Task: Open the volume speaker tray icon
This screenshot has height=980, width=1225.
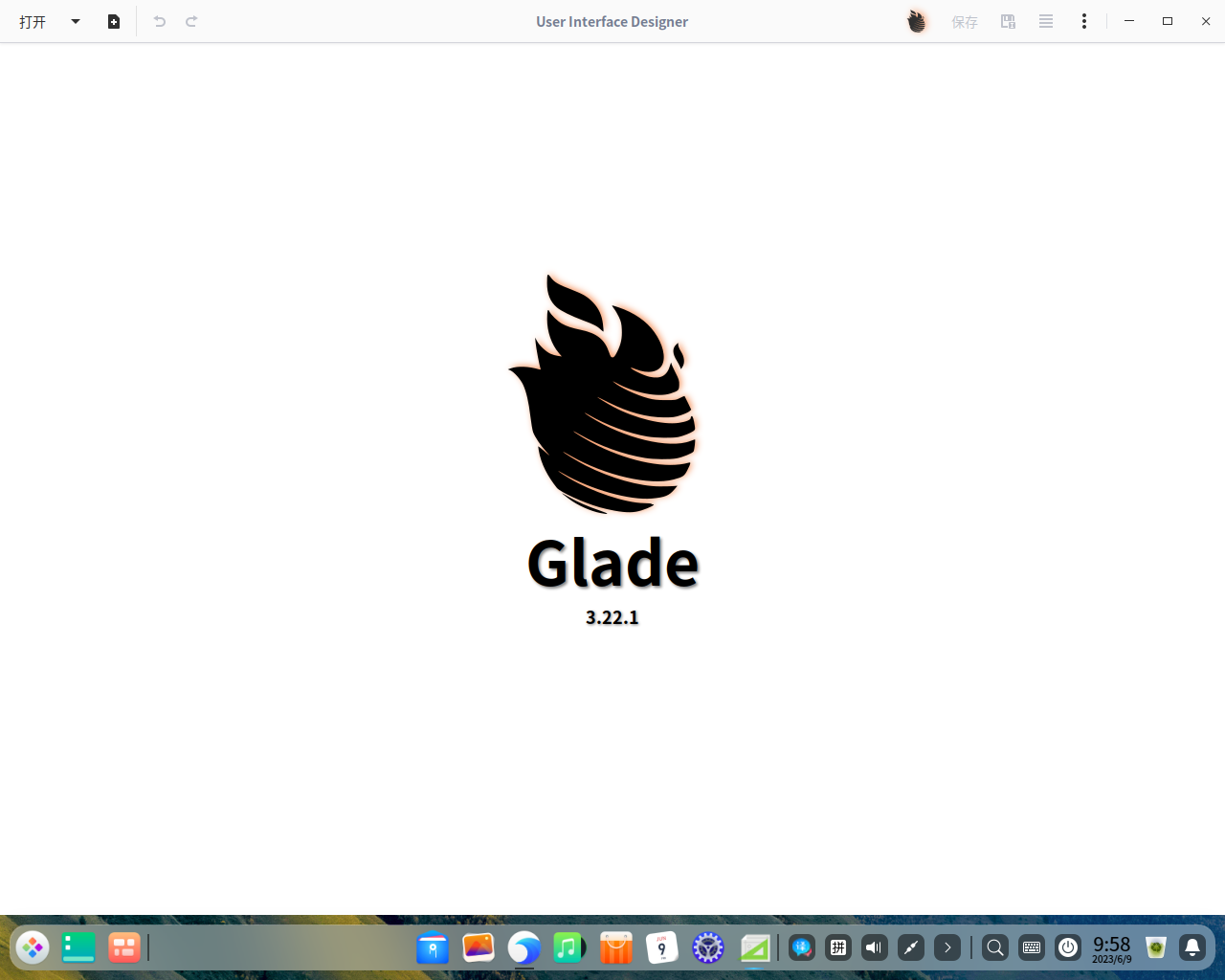Action: tap(875, 947)
